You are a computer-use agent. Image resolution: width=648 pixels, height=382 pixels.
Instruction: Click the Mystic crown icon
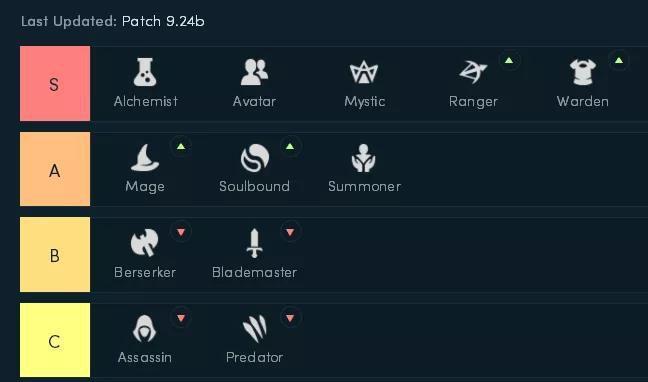click(364, 72)
